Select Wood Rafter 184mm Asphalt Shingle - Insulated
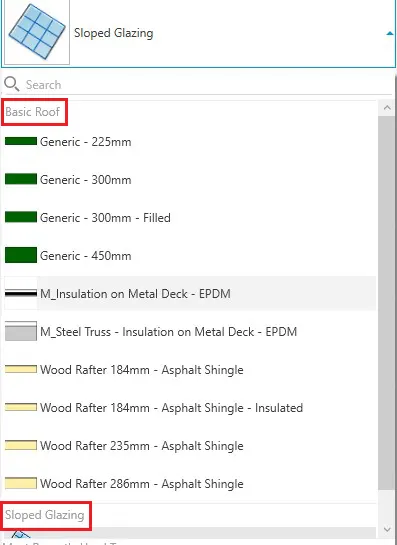397x545 pixels. [x=190, y=407]
